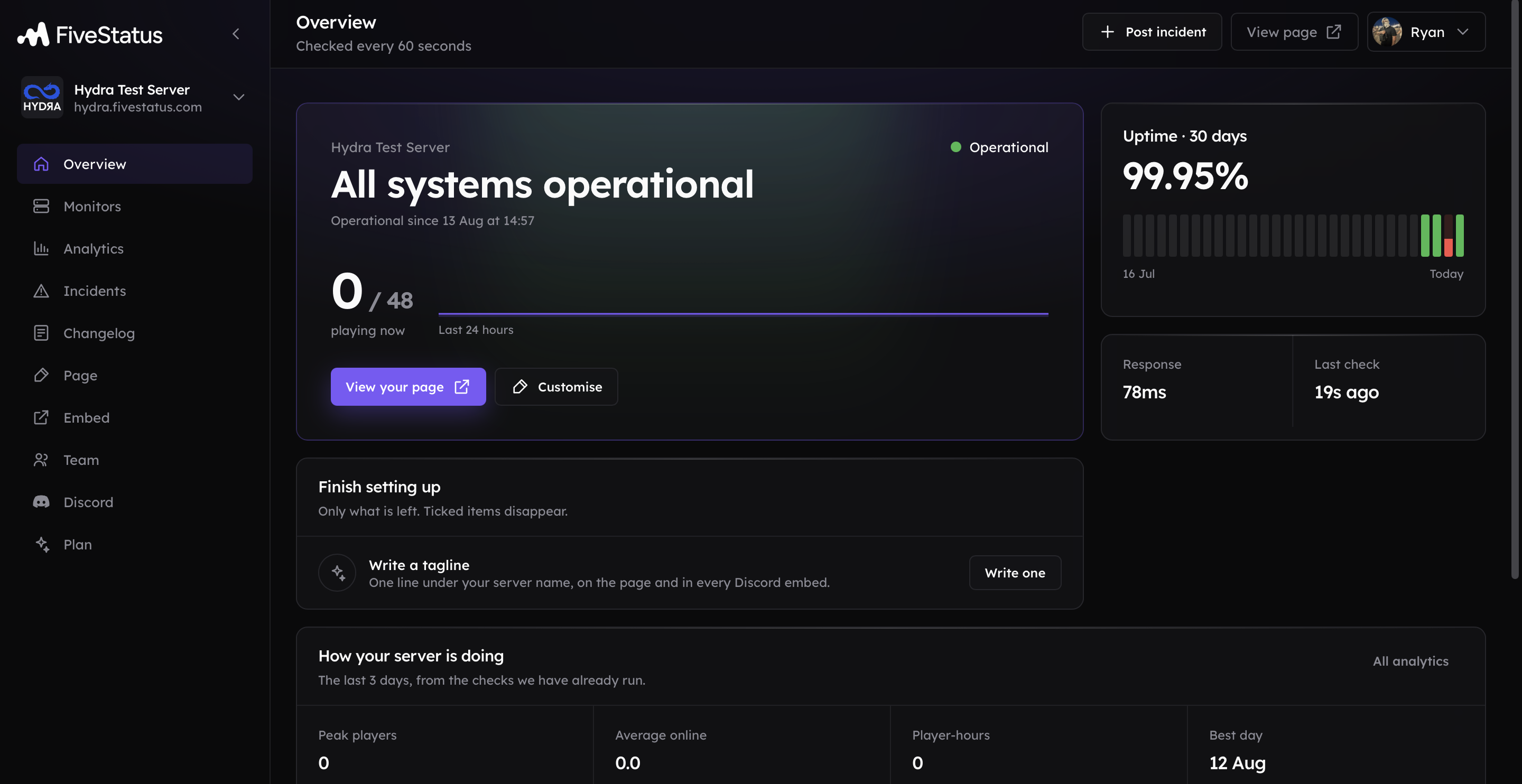Click the Overview home icon
Viewport: 1522px width, 784px height.
click(41, 164)
